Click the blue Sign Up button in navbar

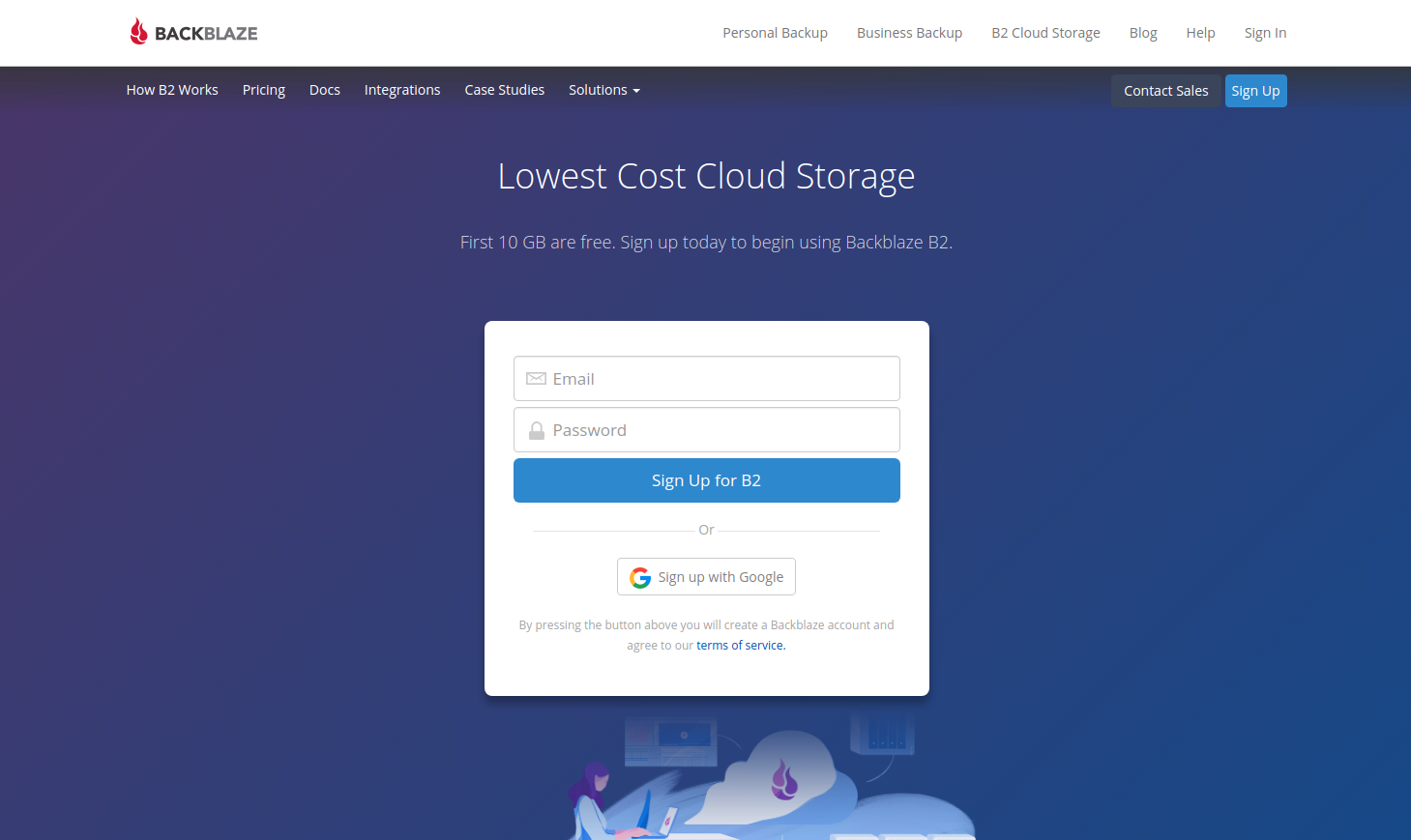(1256, 91)
